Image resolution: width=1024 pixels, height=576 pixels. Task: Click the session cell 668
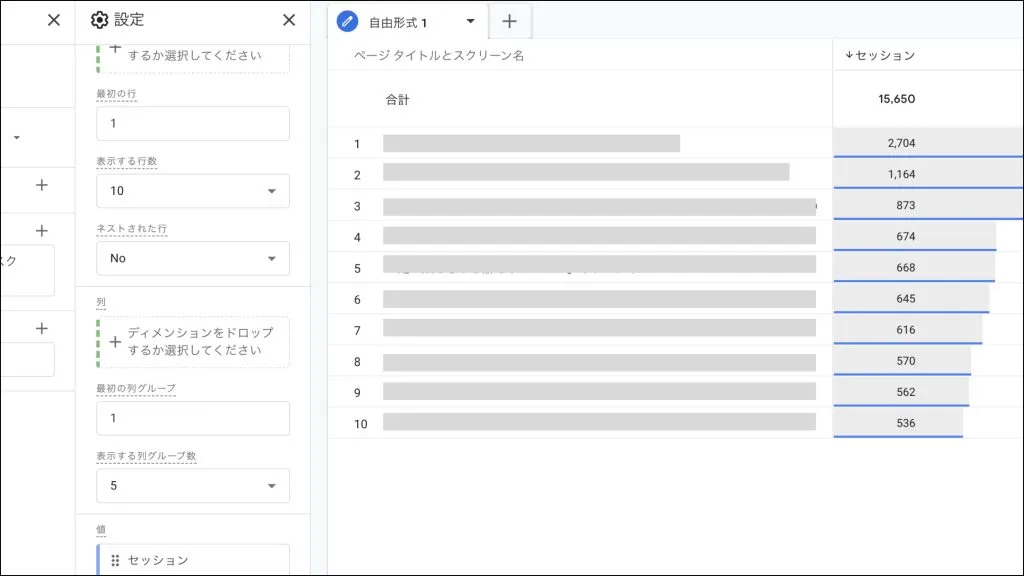(x=905, y=268)
